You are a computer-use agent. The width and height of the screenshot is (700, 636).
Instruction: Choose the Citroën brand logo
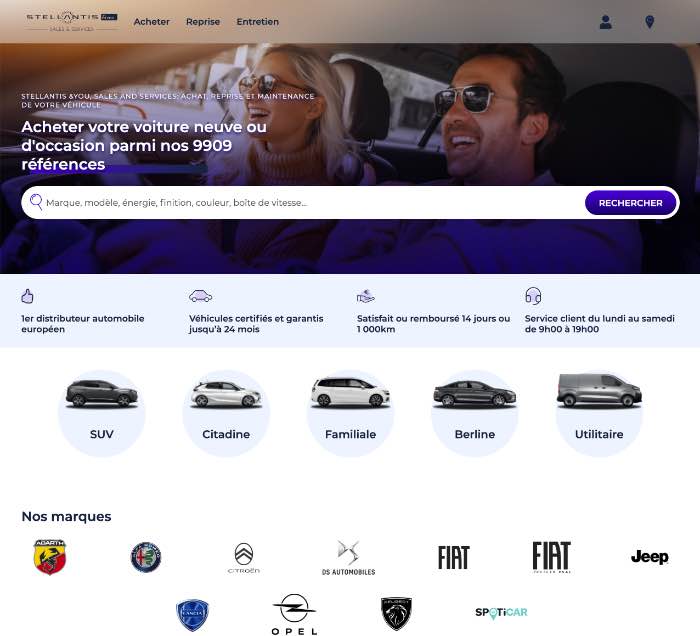(x=244, y=558)
